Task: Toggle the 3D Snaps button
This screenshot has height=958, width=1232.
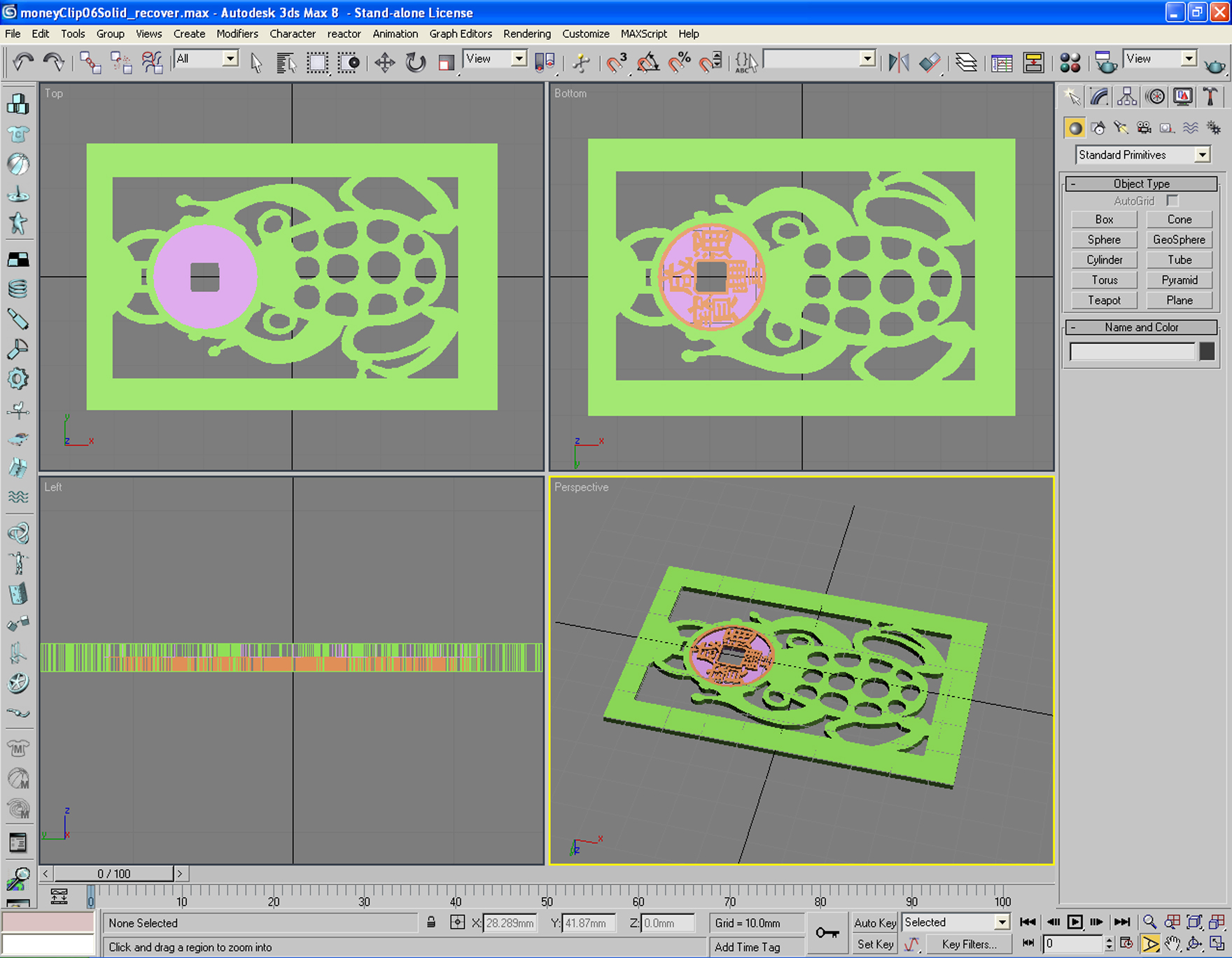Action: (617, 63)
